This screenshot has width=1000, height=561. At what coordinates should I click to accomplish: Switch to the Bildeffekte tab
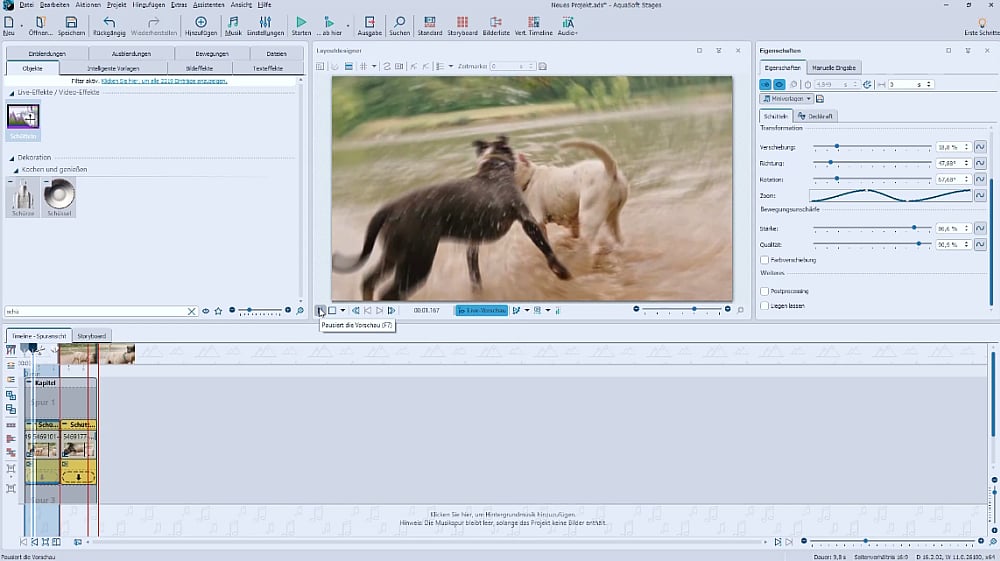tap(198, 68)
